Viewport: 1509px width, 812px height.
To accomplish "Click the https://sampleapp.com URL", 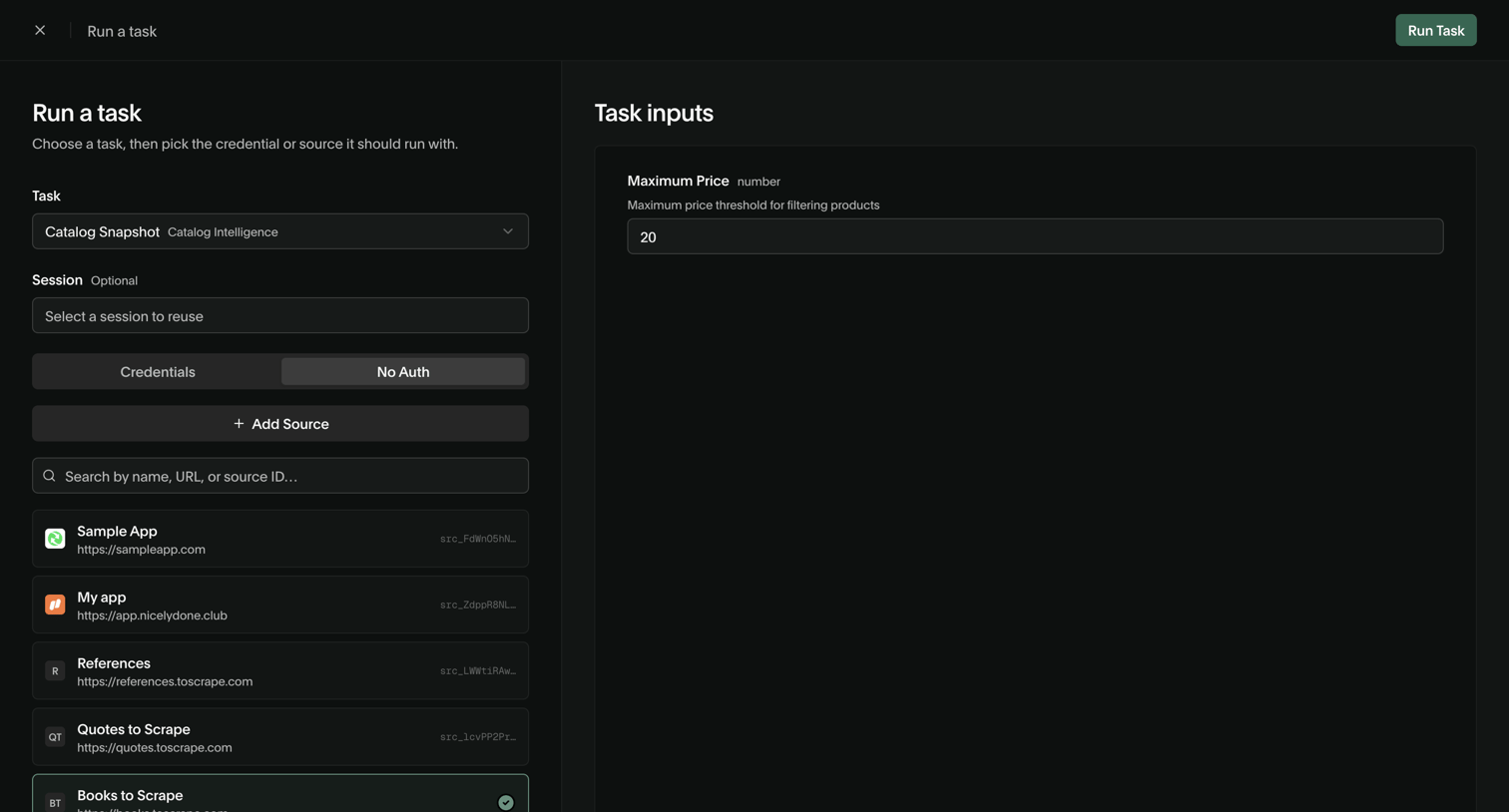I will coord(141,550).
